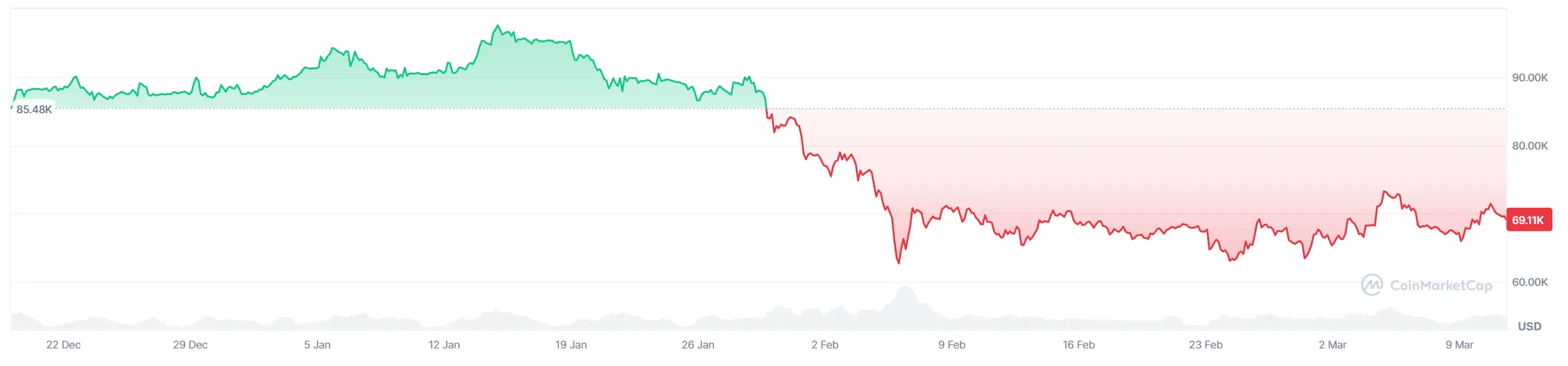Select the 5 Jan date marker
Viewport: 1568px width, 366px height.
click(317, 345)
